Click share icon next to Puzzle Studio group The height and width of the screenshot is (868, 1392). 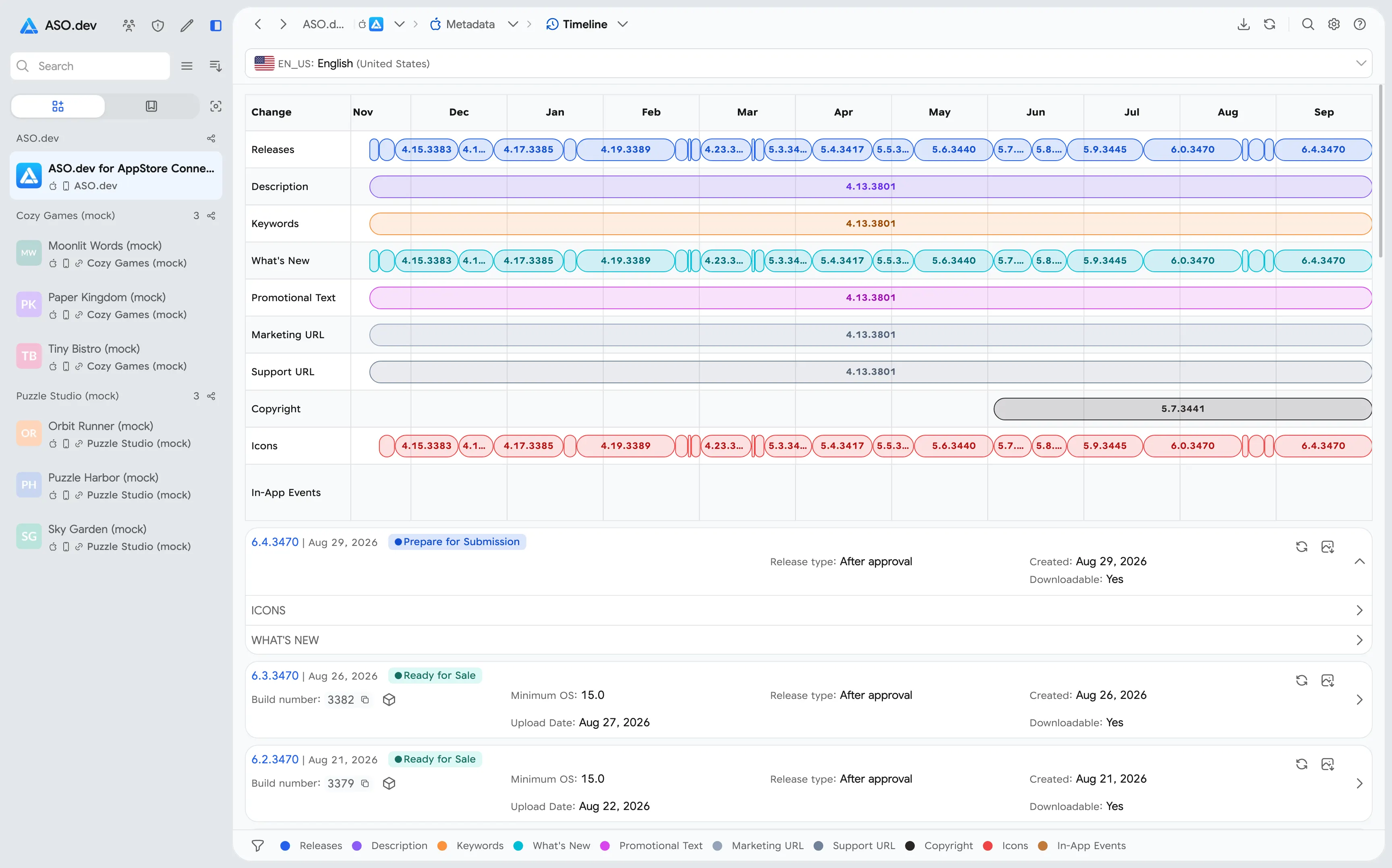pos(211,396)
